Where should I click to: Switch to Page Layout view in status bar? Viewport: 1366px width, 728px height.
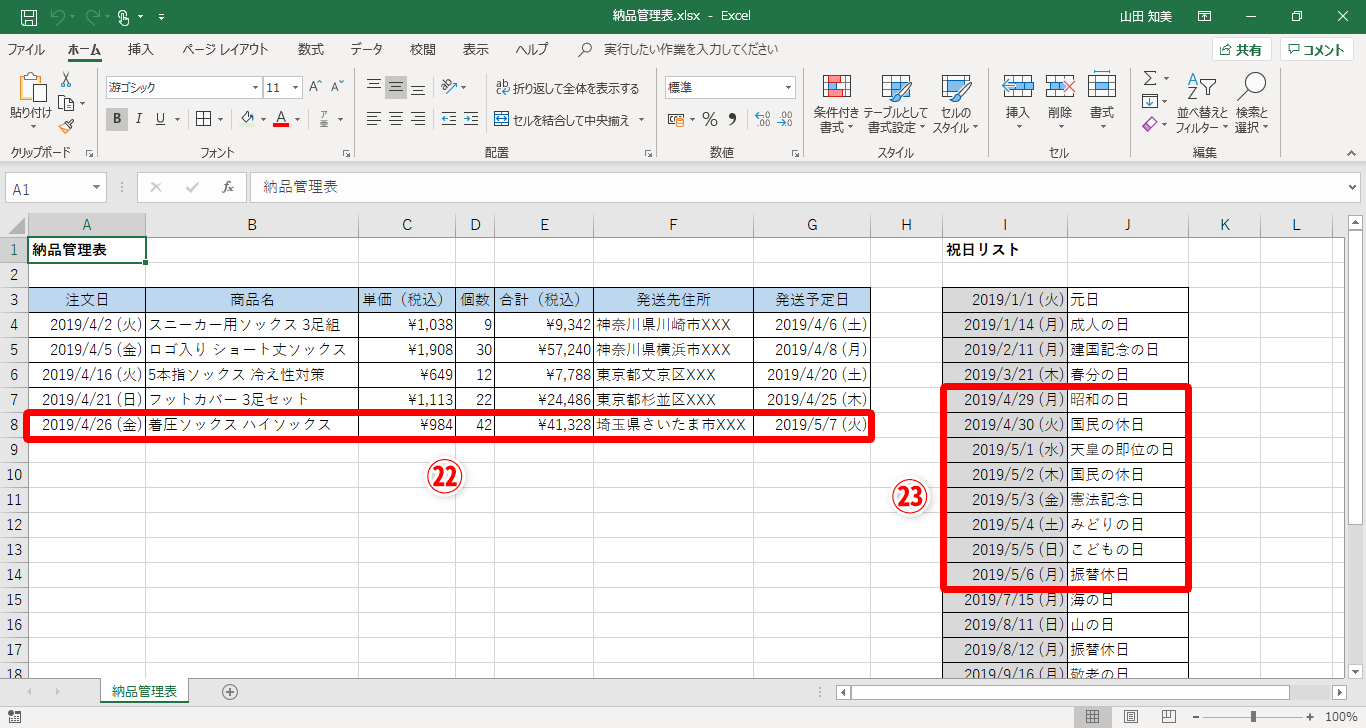(x=1131, y=716)
